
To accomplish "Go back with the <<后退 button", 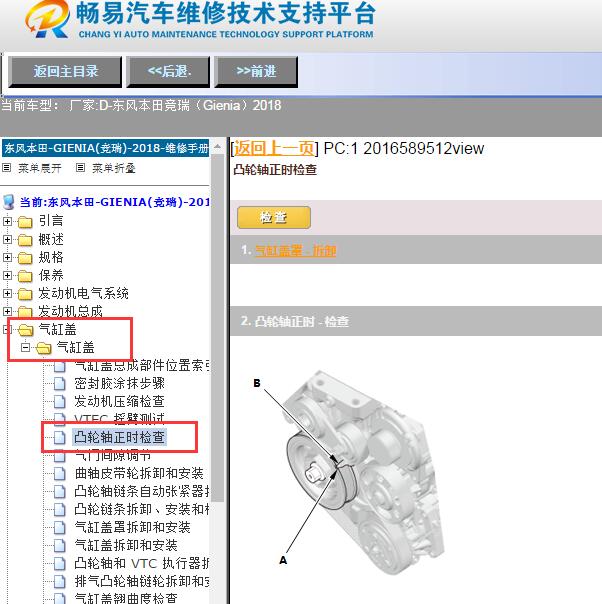I will (168, 71).
